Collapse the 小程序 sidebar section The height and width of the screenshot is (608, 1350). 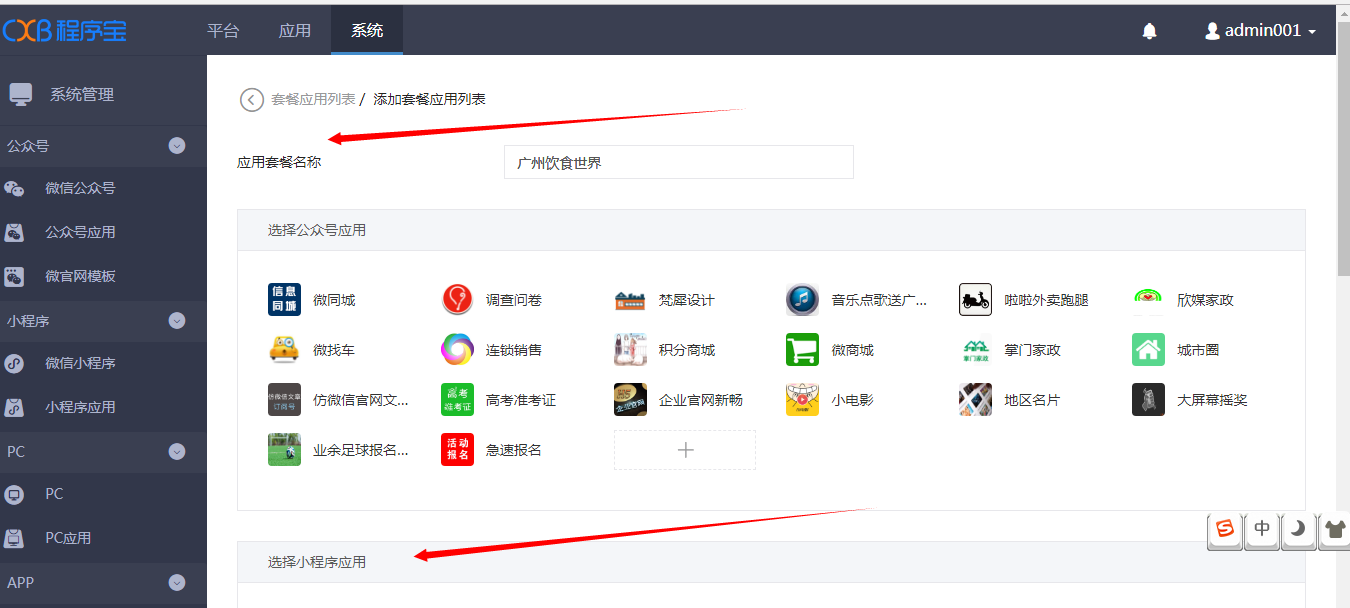[x=177, y=321]
